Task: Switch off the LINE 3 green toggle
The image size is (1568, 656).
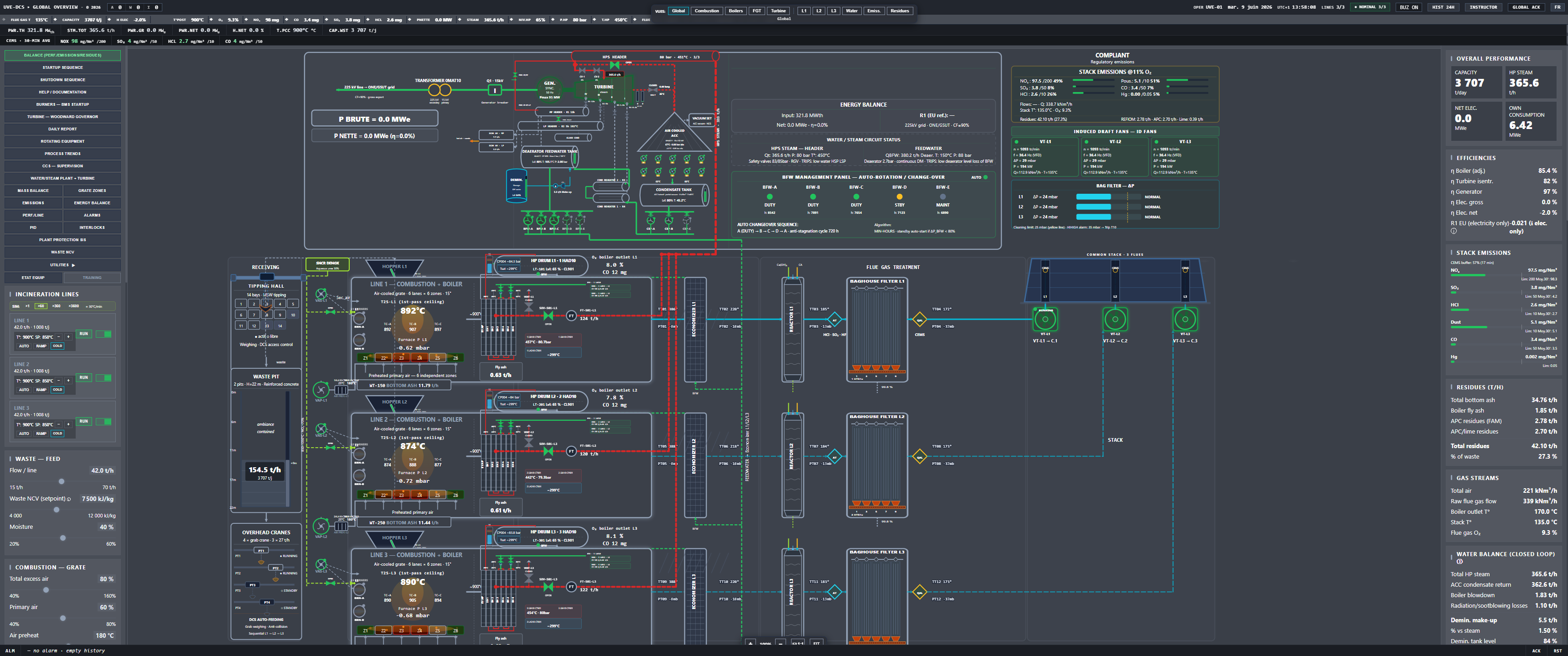Action: point(103,422)
